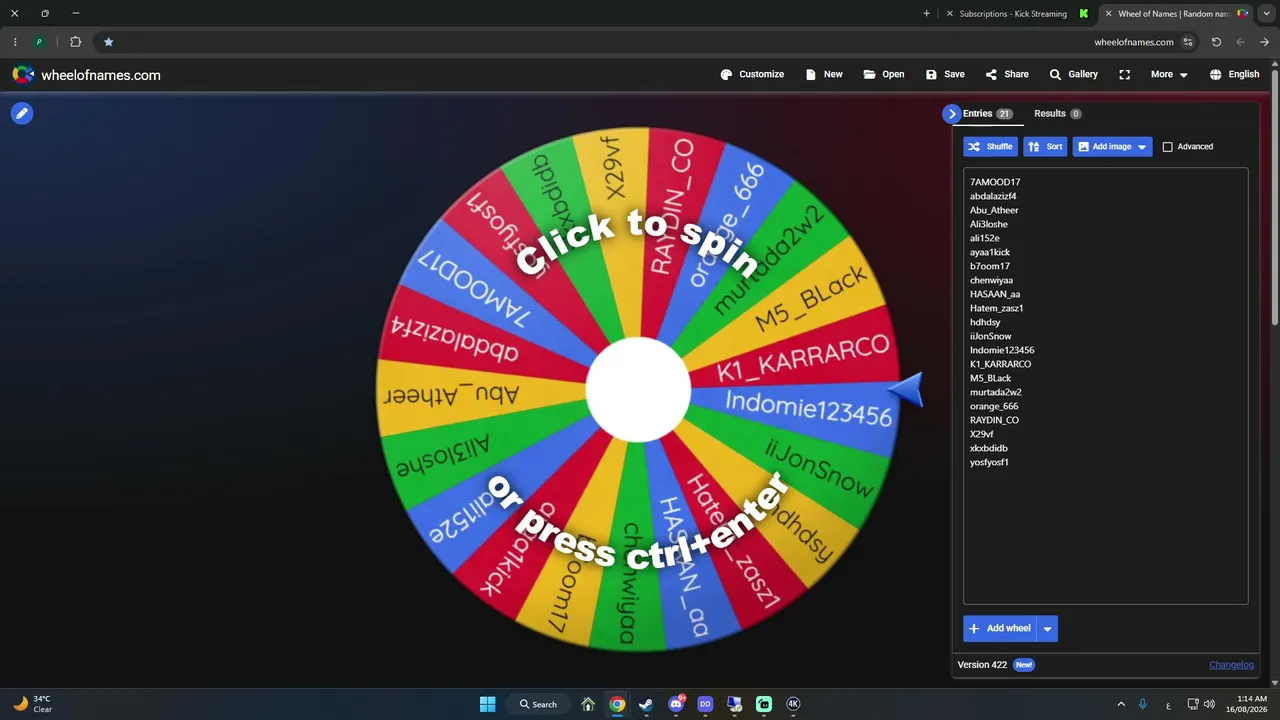Viewport: 1280px width, 720px height.
Task: Open the browser extensions puzzle icon
Action: click(x=75, y=42)
